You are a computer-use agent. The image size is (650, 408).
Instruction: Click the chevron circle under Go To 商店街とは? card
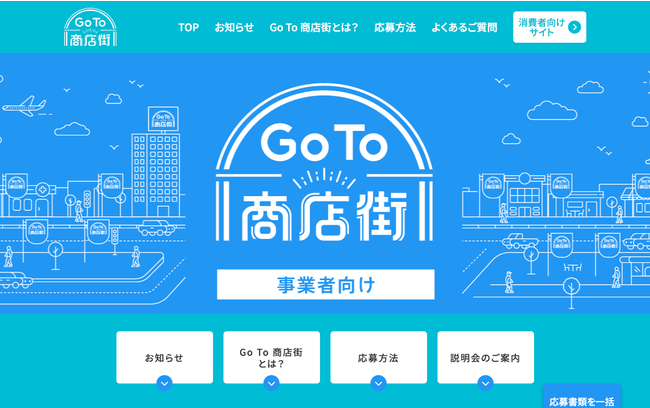pyautogui.click(x=272, y=384)
